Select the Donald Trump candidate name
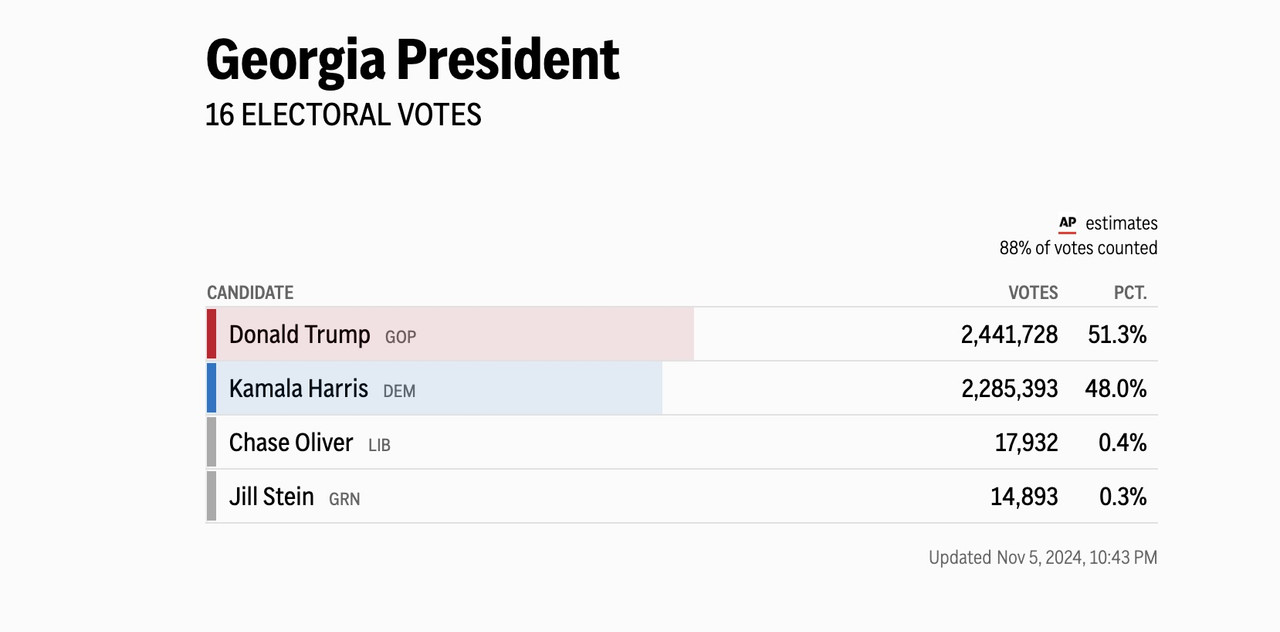This screenshot has height=632, width=1280. pos(299,335)
